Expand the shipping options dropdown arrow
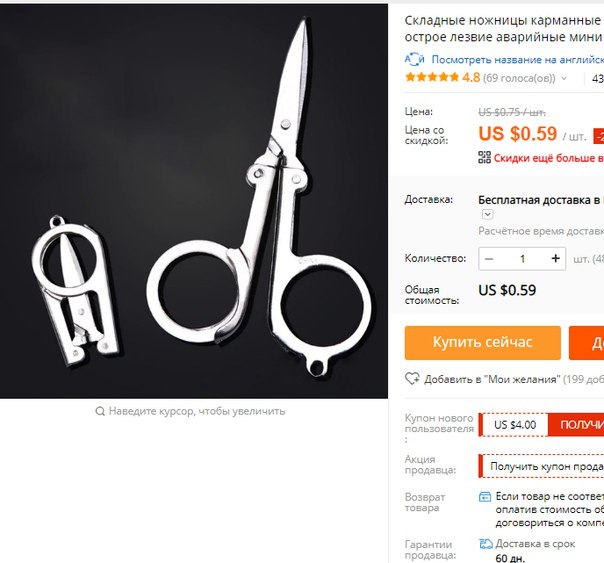The image size is (604, 563). pos(487,214)
